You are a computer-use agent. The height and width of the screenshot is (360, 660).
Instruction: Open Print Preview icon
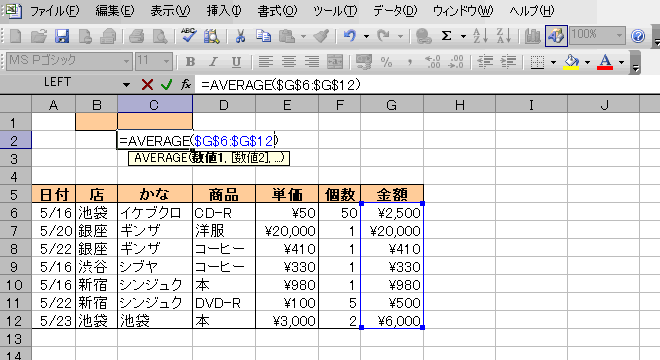[160, 36]
